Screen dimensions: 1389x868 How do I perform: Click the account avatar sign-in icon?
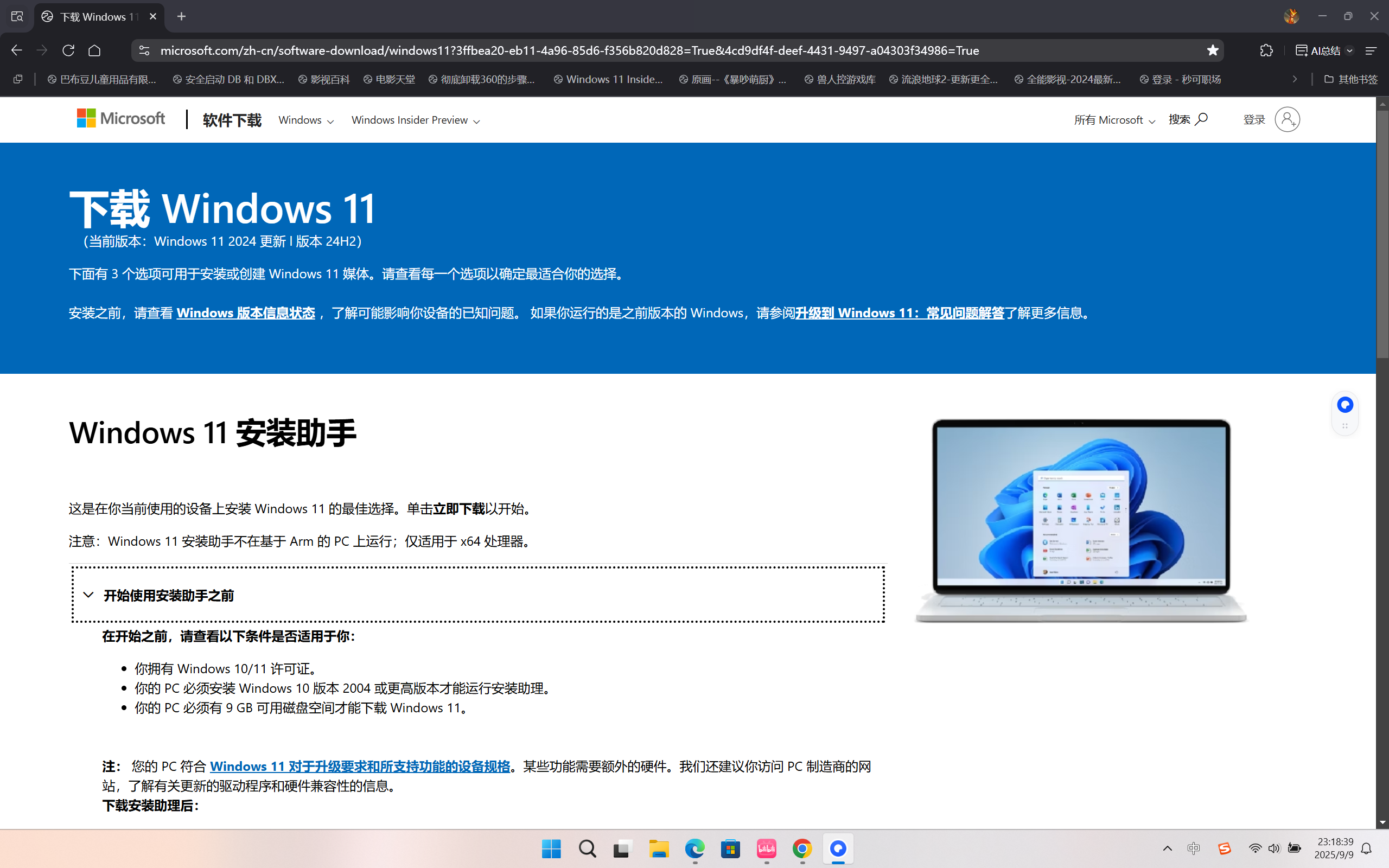tap(1287, 119)
